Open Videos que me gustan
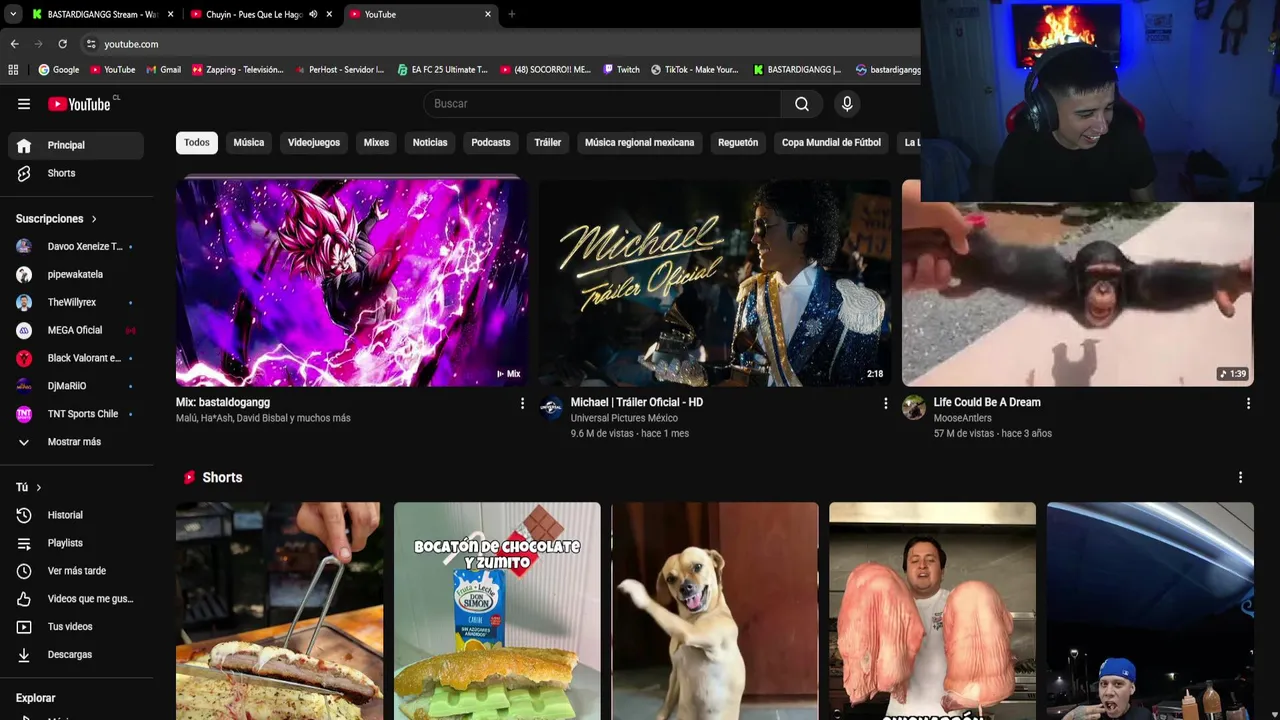Screen dimensions: 1280x720 76,599
